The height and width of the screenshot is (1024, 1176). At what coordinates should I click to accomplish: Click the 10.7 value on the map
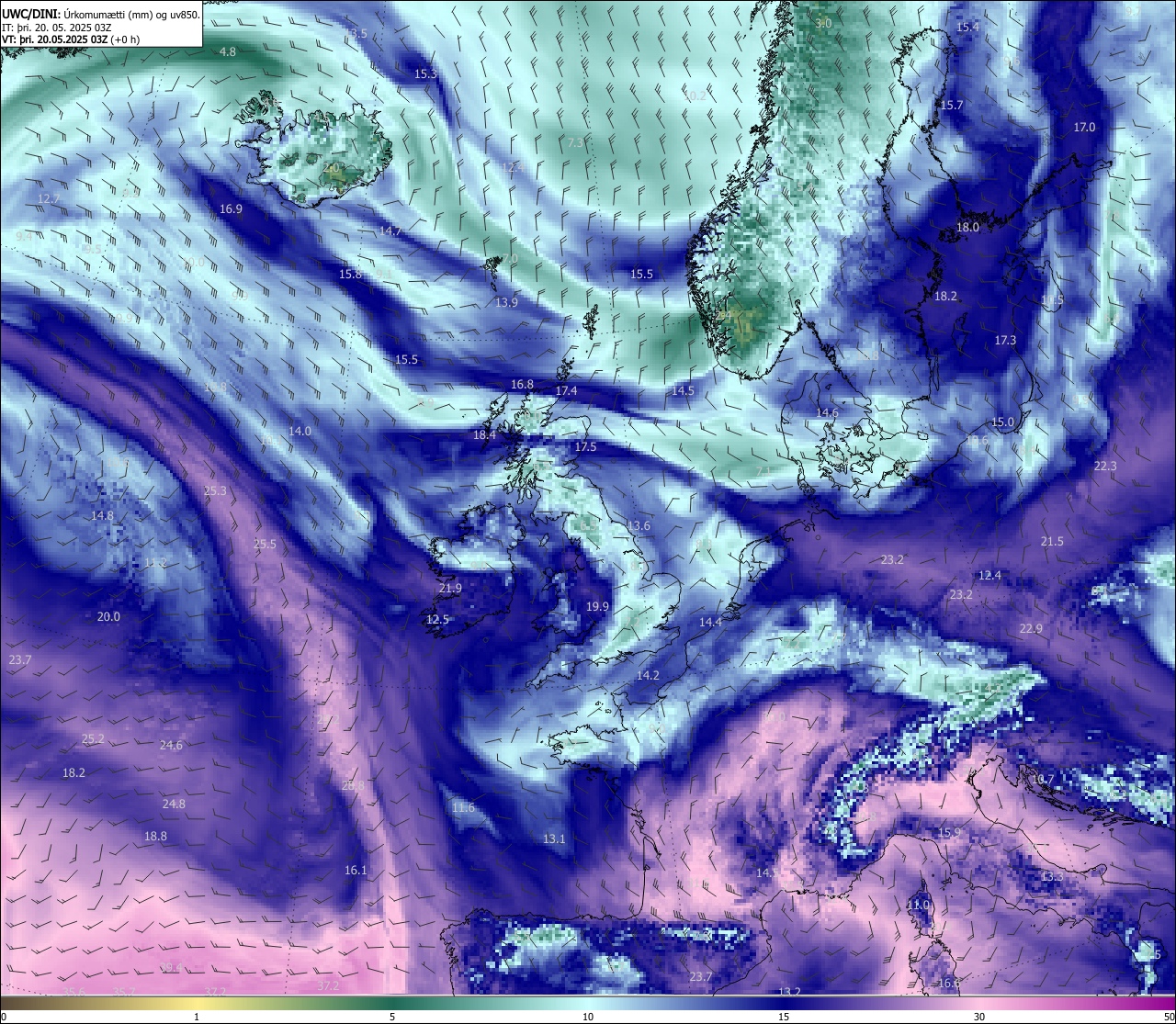pyautogui.click(x=1043, y=779)
